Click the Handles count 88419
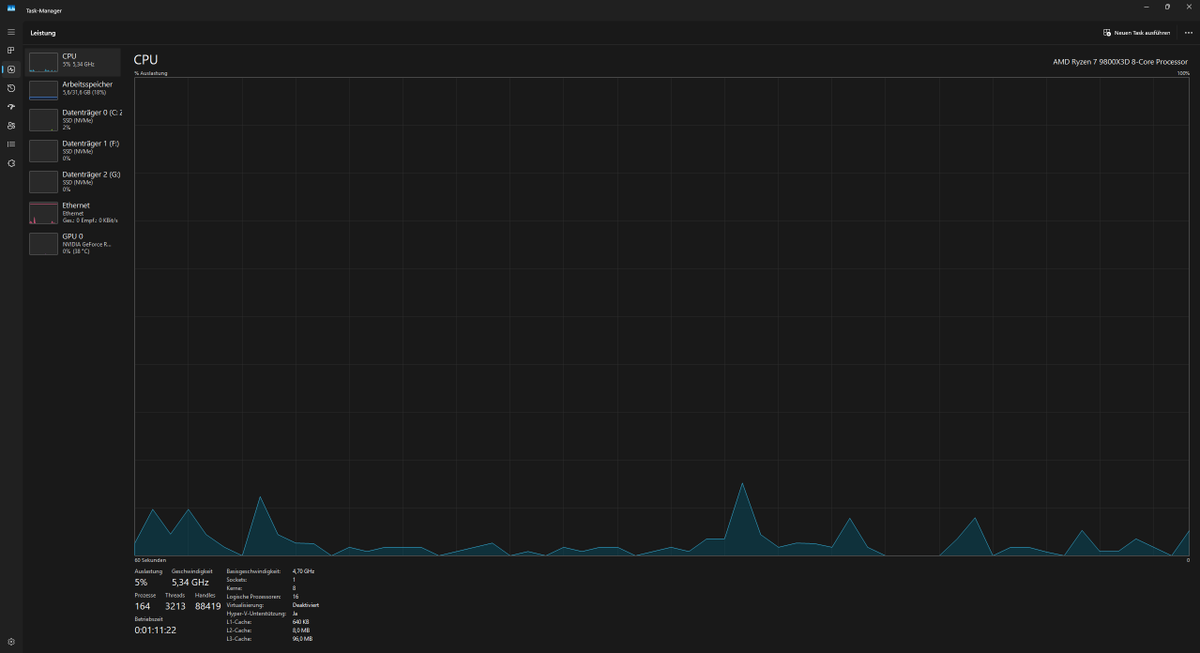The height and width of the screenshot is (653, 1200). (208, 606)
